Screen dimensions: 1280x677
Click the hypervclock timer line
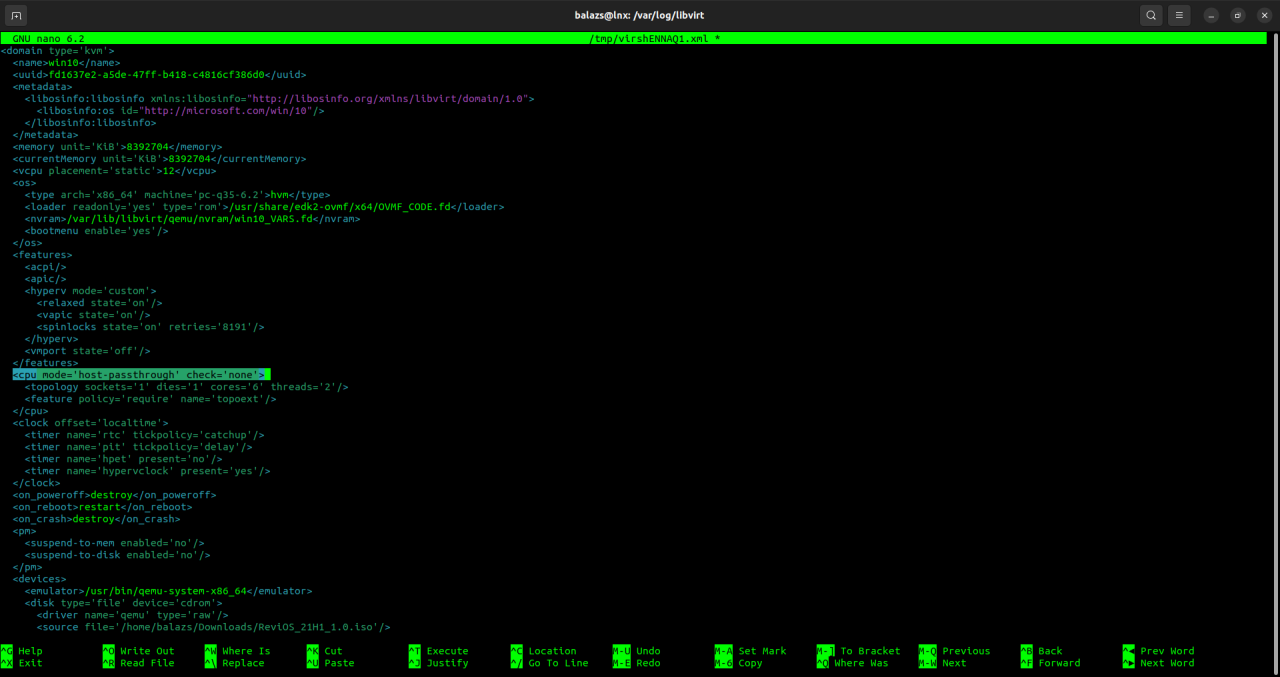tap(147, 471)
